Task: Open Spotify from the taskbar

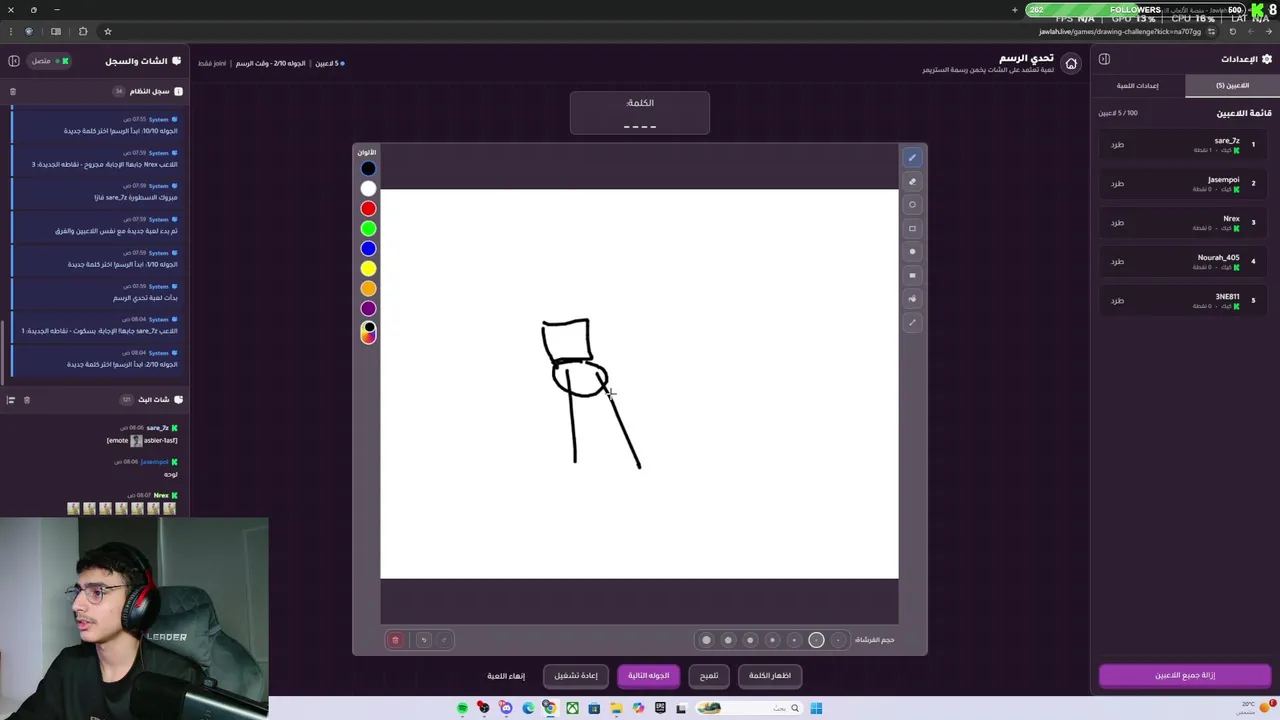Action: 462,708
